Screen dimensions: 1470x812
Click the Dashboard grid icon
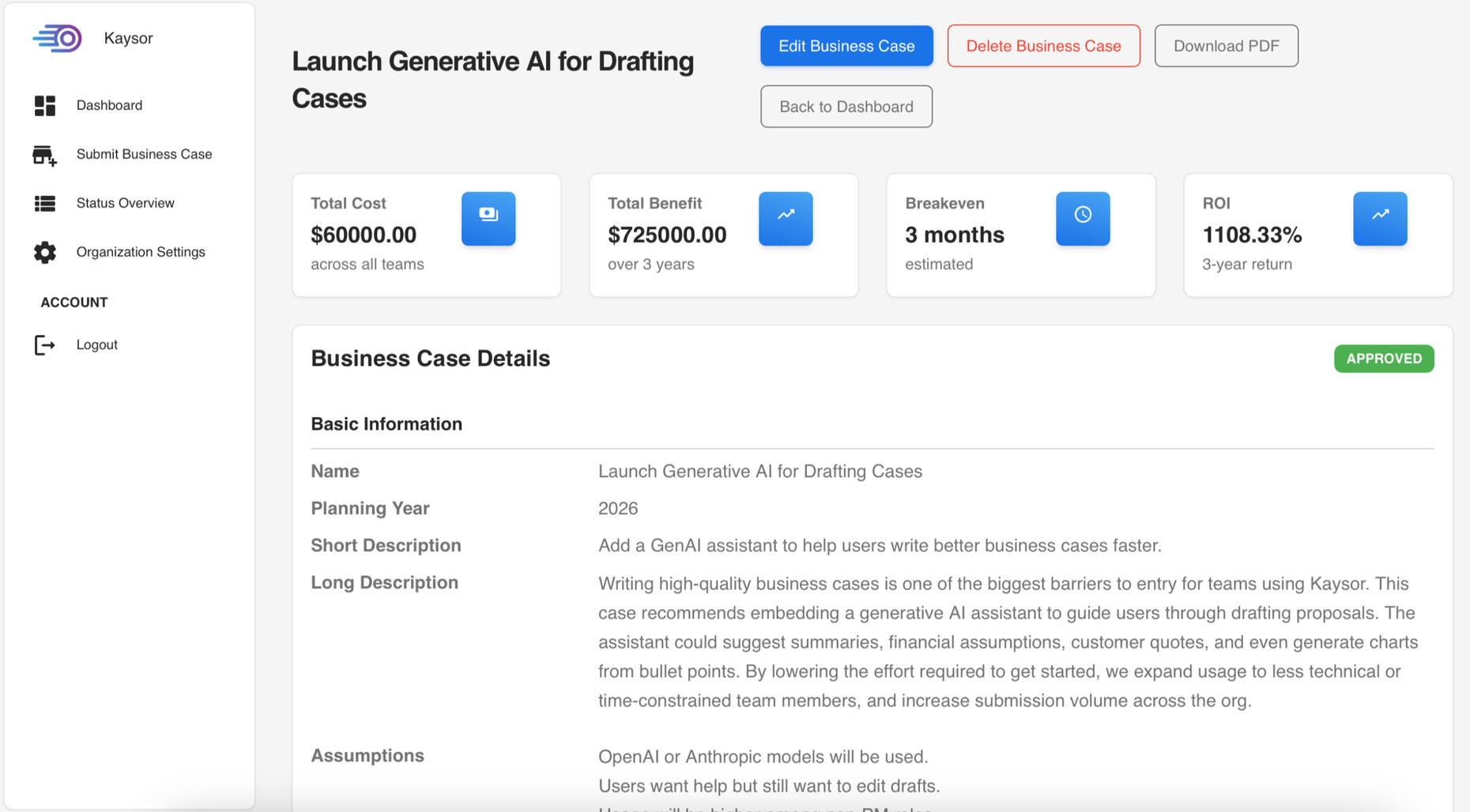pyautogui.click(x=45, y=105)
